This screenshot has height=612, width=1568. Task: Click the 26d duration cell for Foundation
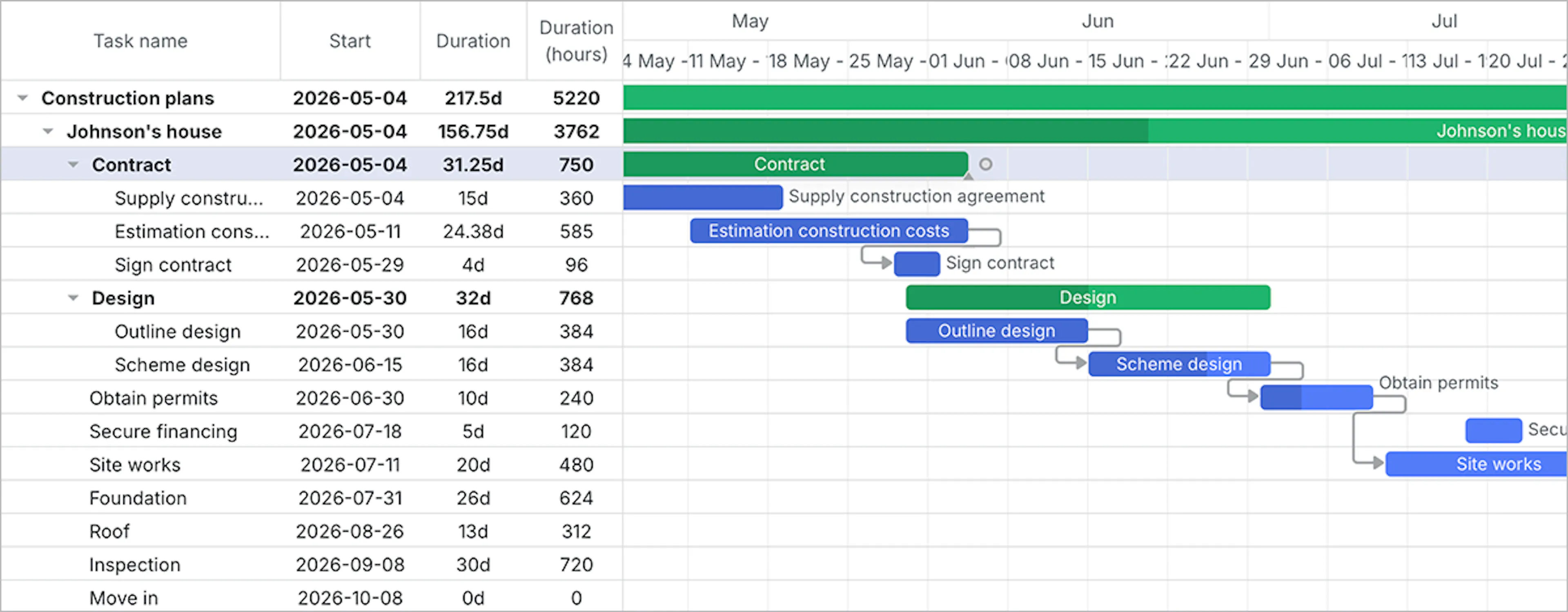pos(473,498)
